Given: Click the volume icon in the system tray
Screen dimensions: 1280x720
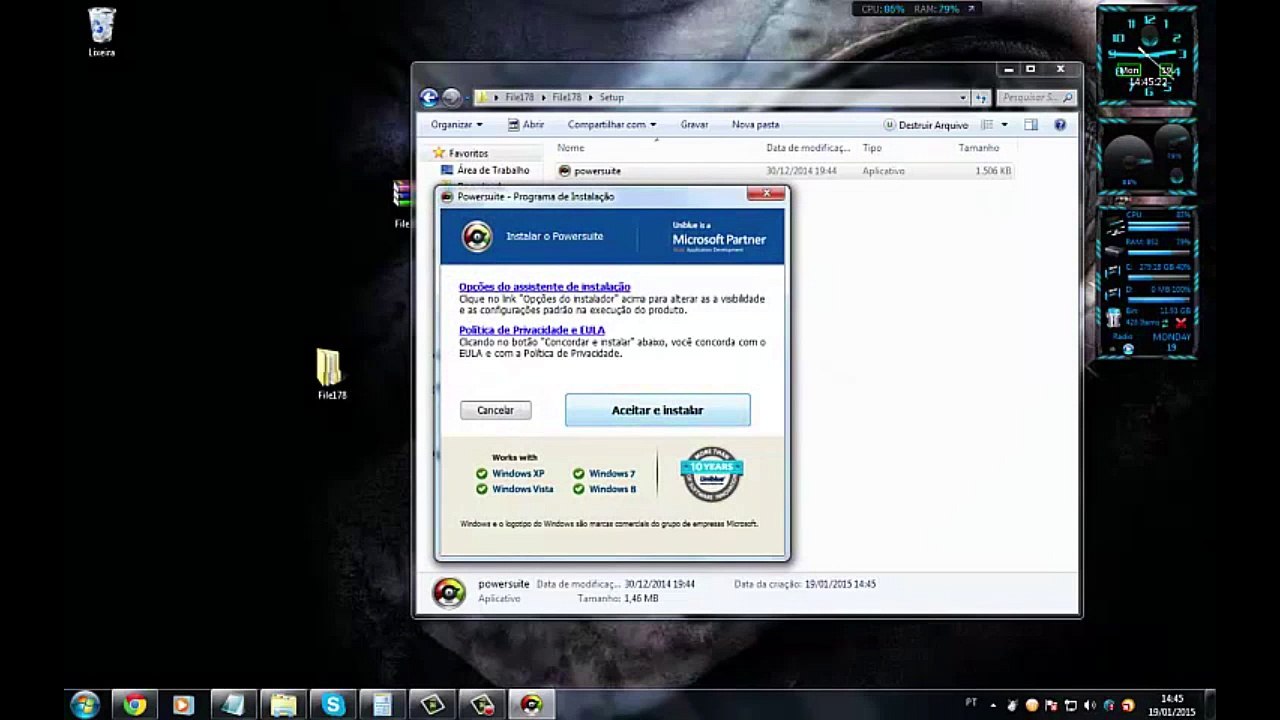Looking at the screenshot, I should [x=1090, y=705].
